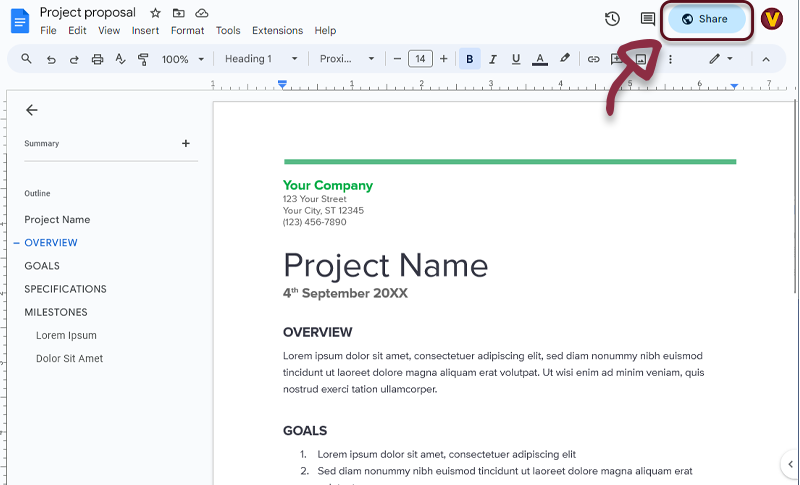Toggle underline formatting
800x485 pixels.
[516, 59]
